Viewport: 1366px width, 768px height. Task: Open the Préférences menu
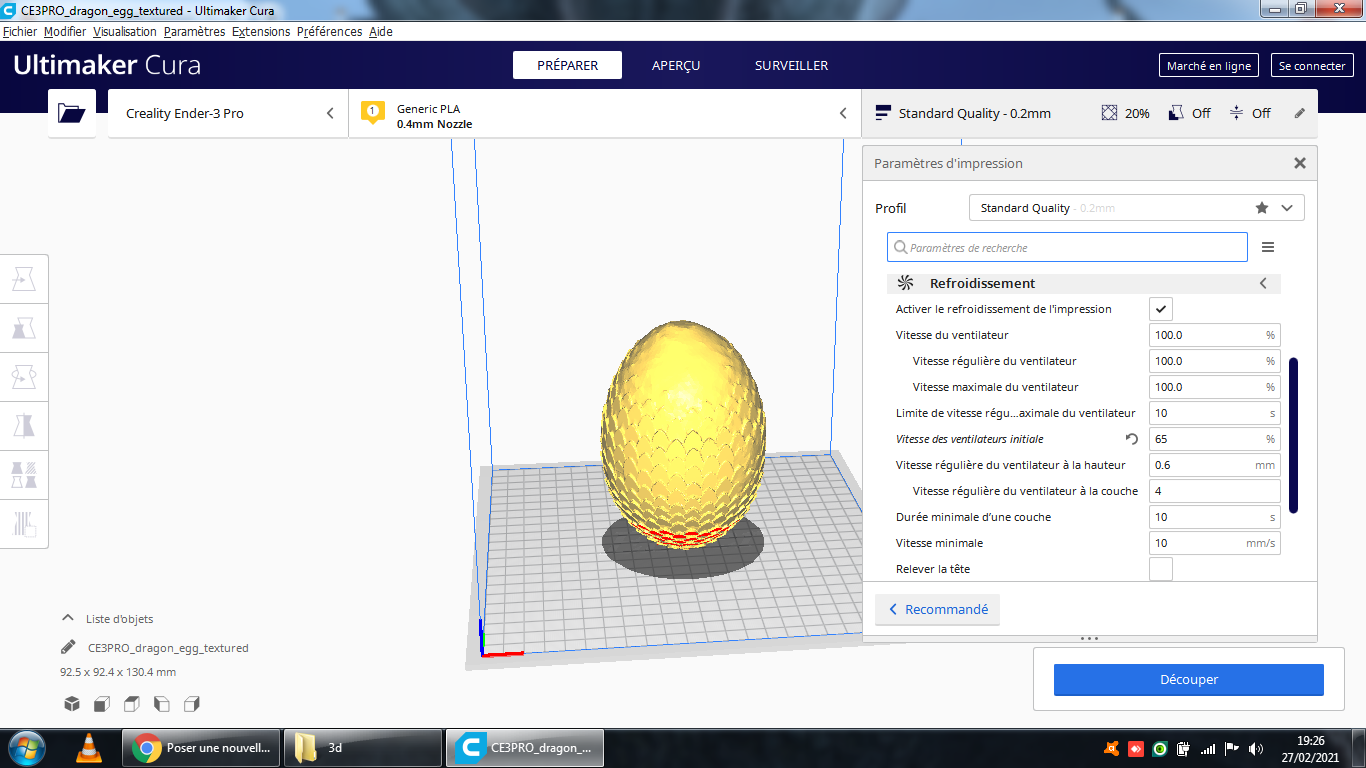(329, 32)
